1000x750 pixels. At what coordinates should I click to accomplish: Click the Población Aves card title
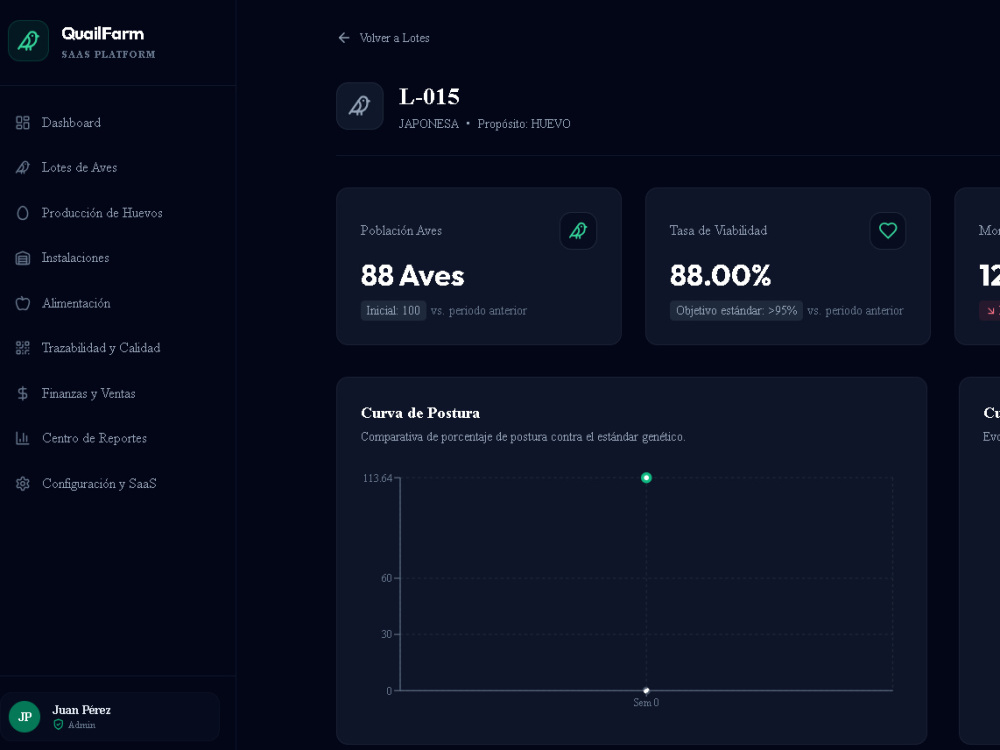401,230
